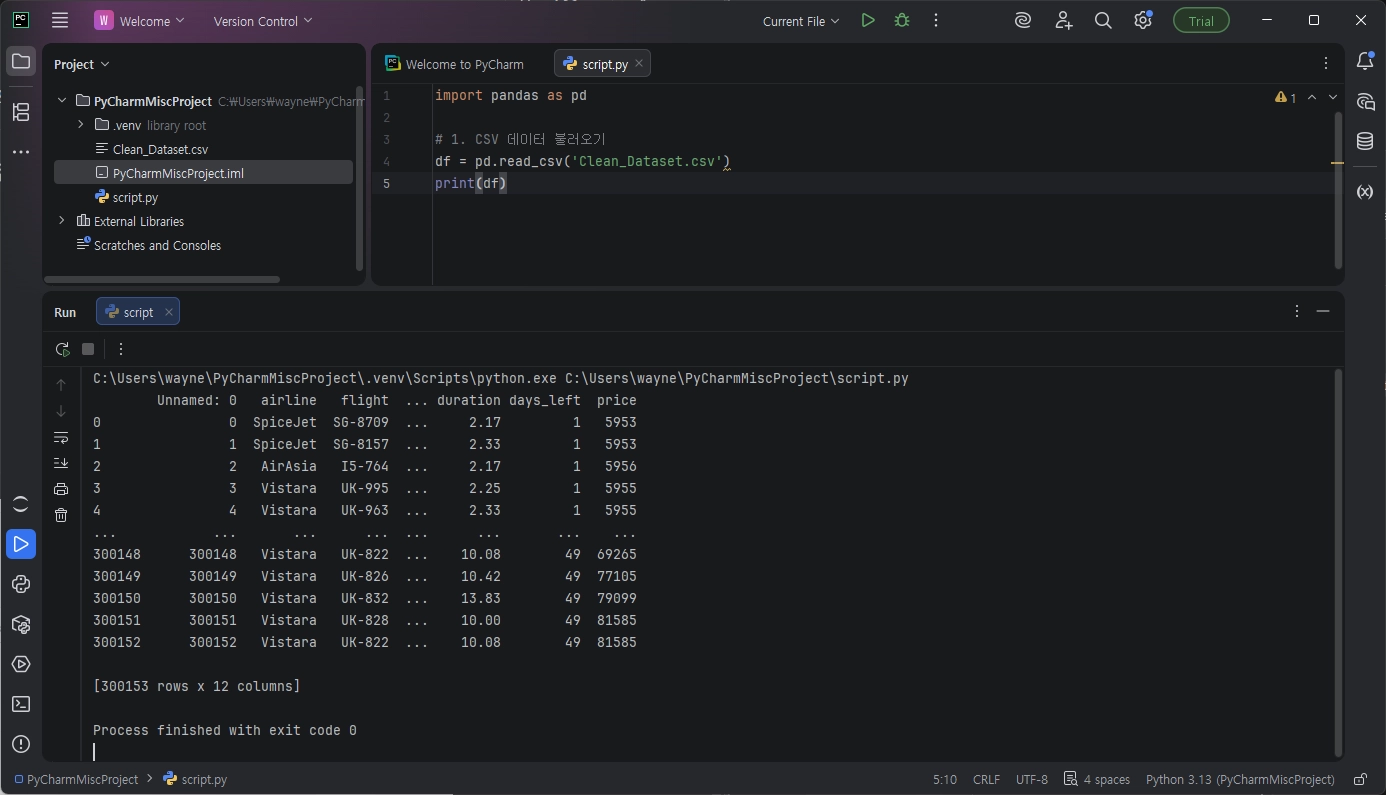Viewport: 1386px width, 795px height.
Task: Open the Welcome project dropdown
Action: pos(140,21)
